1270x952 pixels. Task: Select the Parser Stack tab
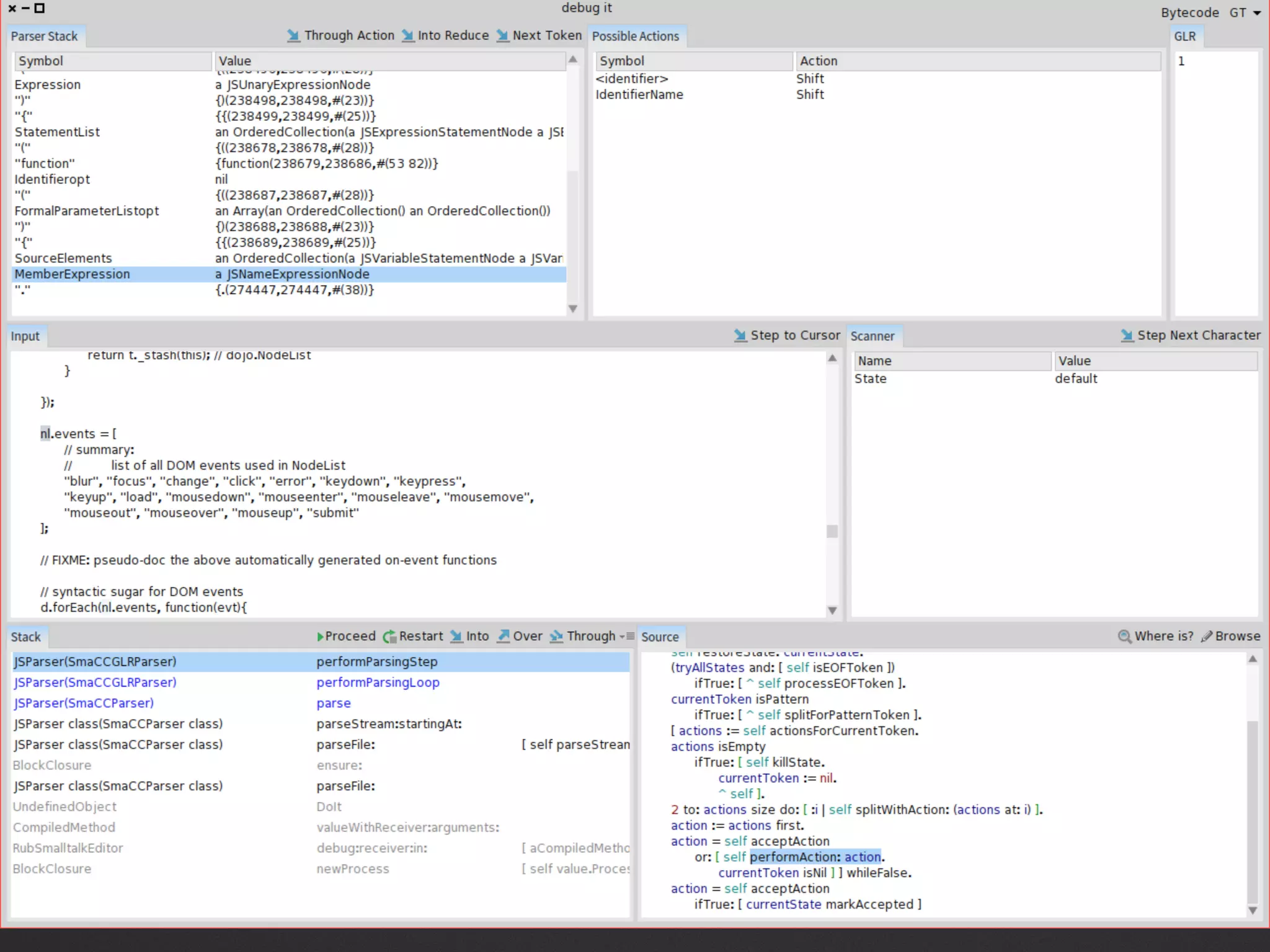[x=45, y=37]
